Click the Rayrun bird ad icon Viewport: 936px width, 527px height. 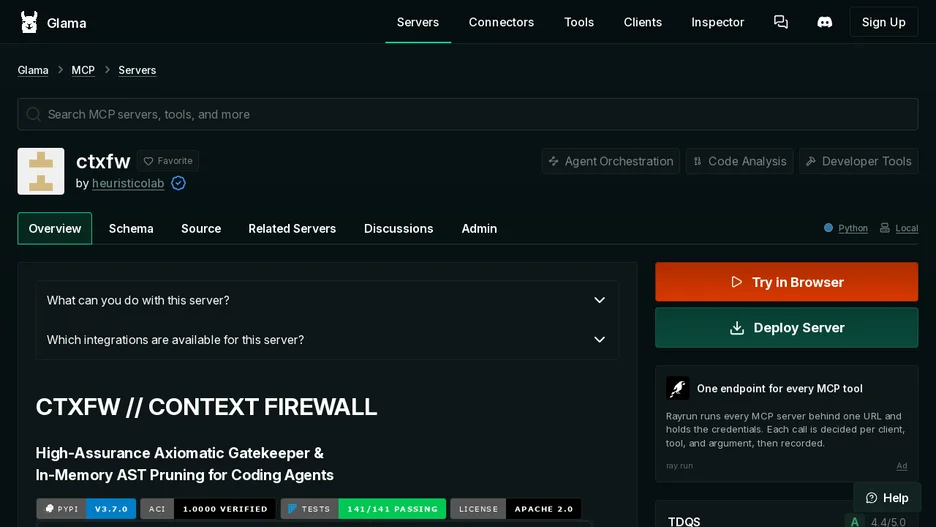[678, 389]
